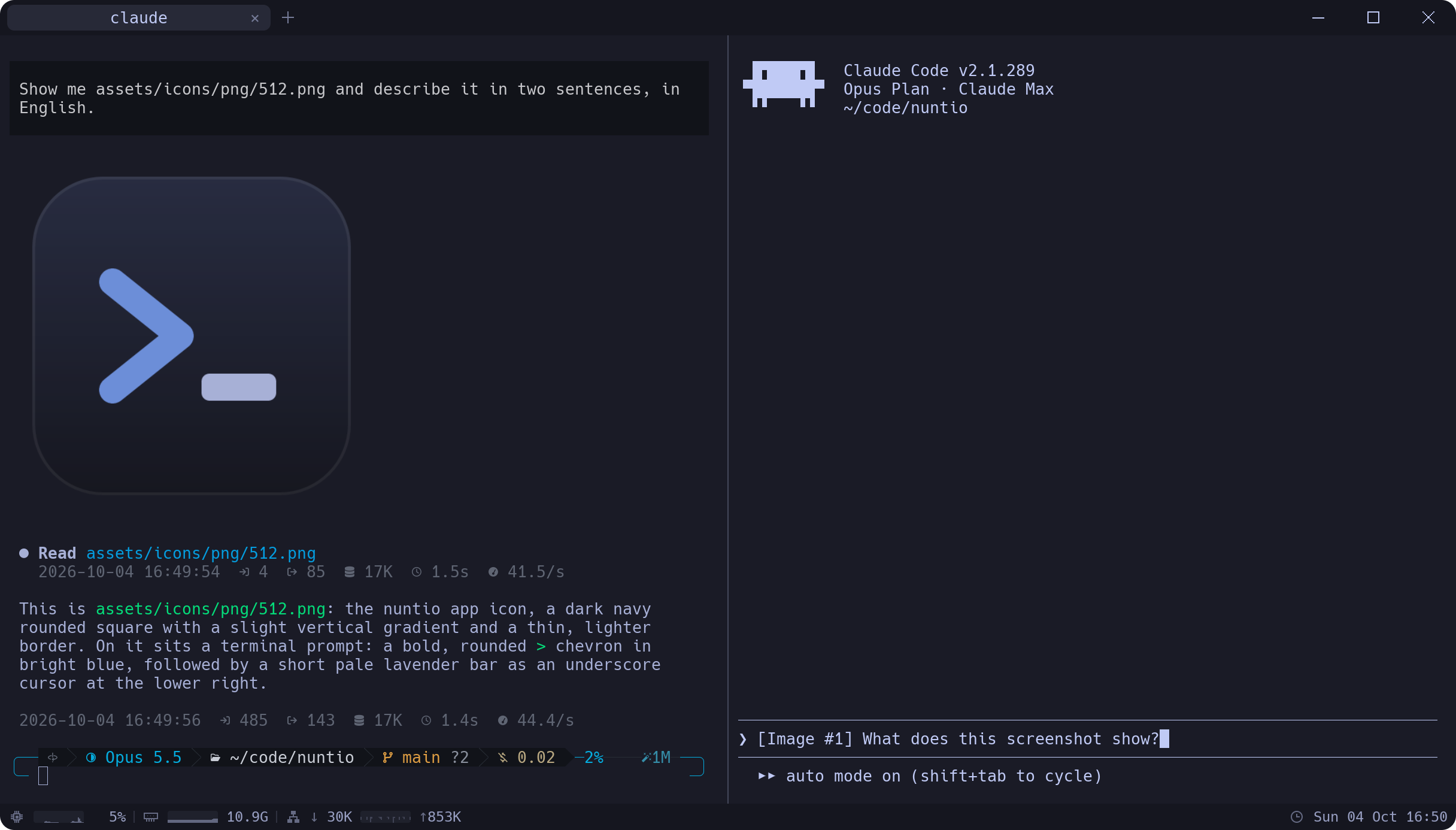
Task: Click the [Image #1] attachment tag
Action: pos(805,739)
